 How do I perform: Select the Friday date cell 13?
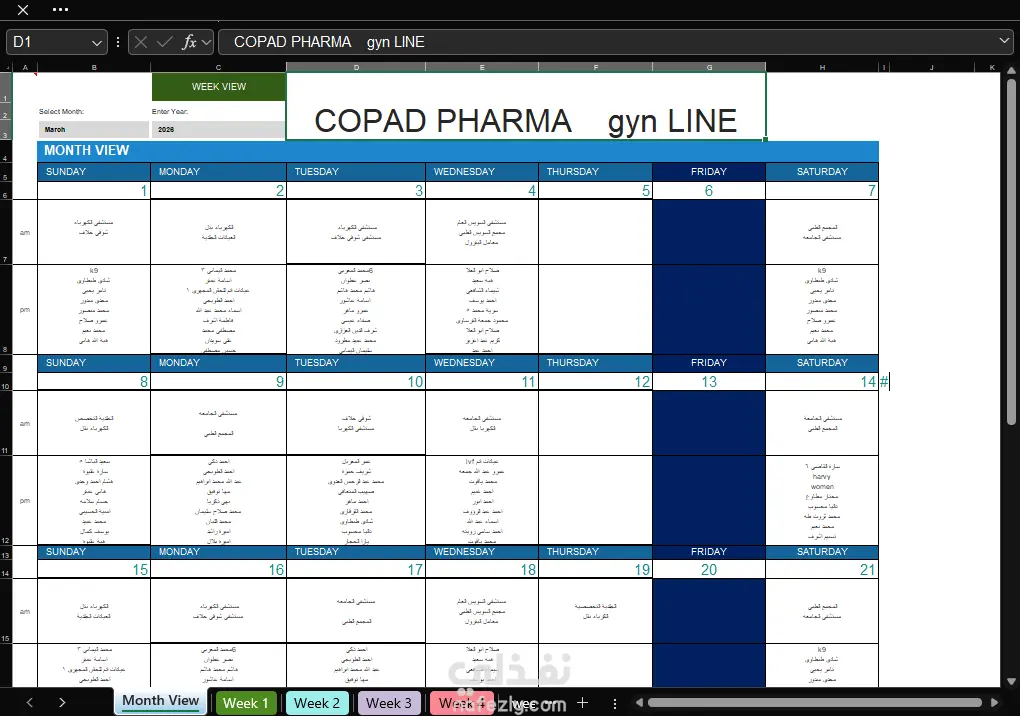pos(709,382)
